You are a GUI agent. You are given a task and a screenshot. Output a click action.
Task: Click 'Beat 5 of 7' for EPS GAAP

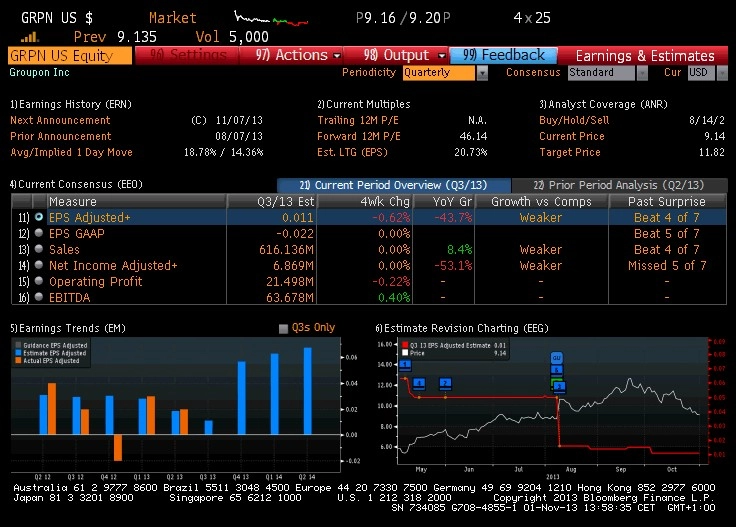click(x=667, y=233)
